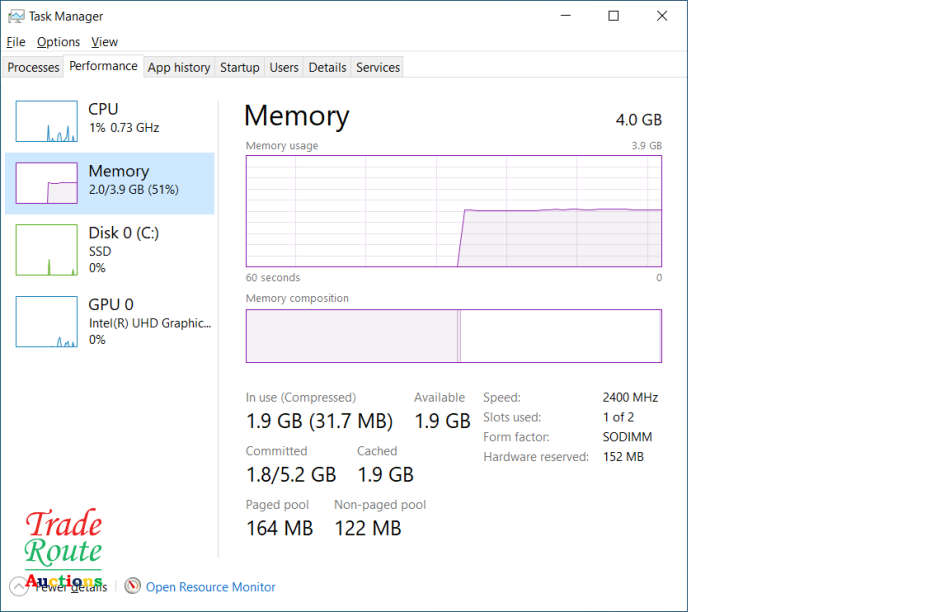Image resolution: width=950 pixels, height=612 pixels.
Task: Open the View menu
Action: [x=104, y=42]
